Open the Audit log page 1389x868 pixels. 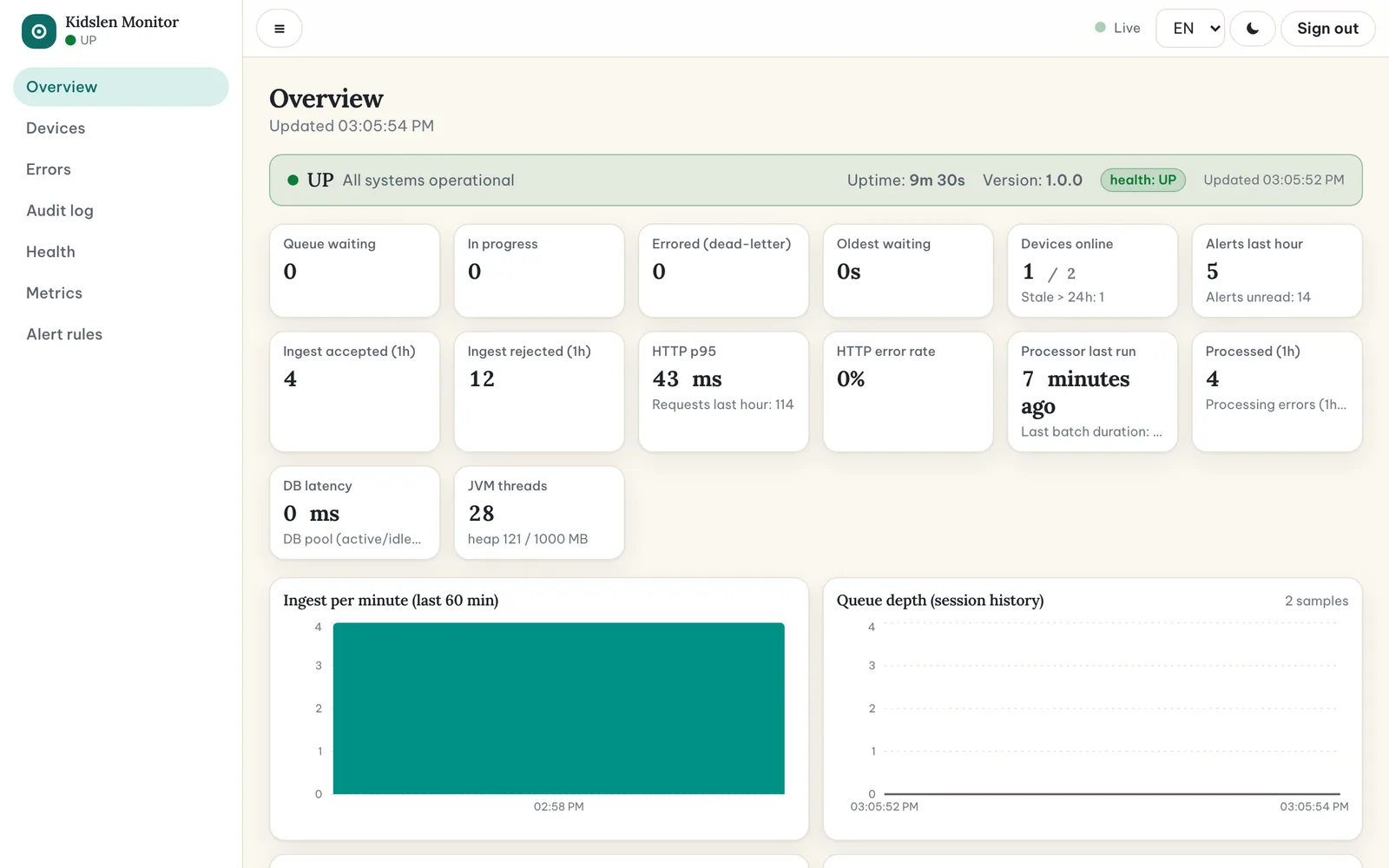(121, 211)
